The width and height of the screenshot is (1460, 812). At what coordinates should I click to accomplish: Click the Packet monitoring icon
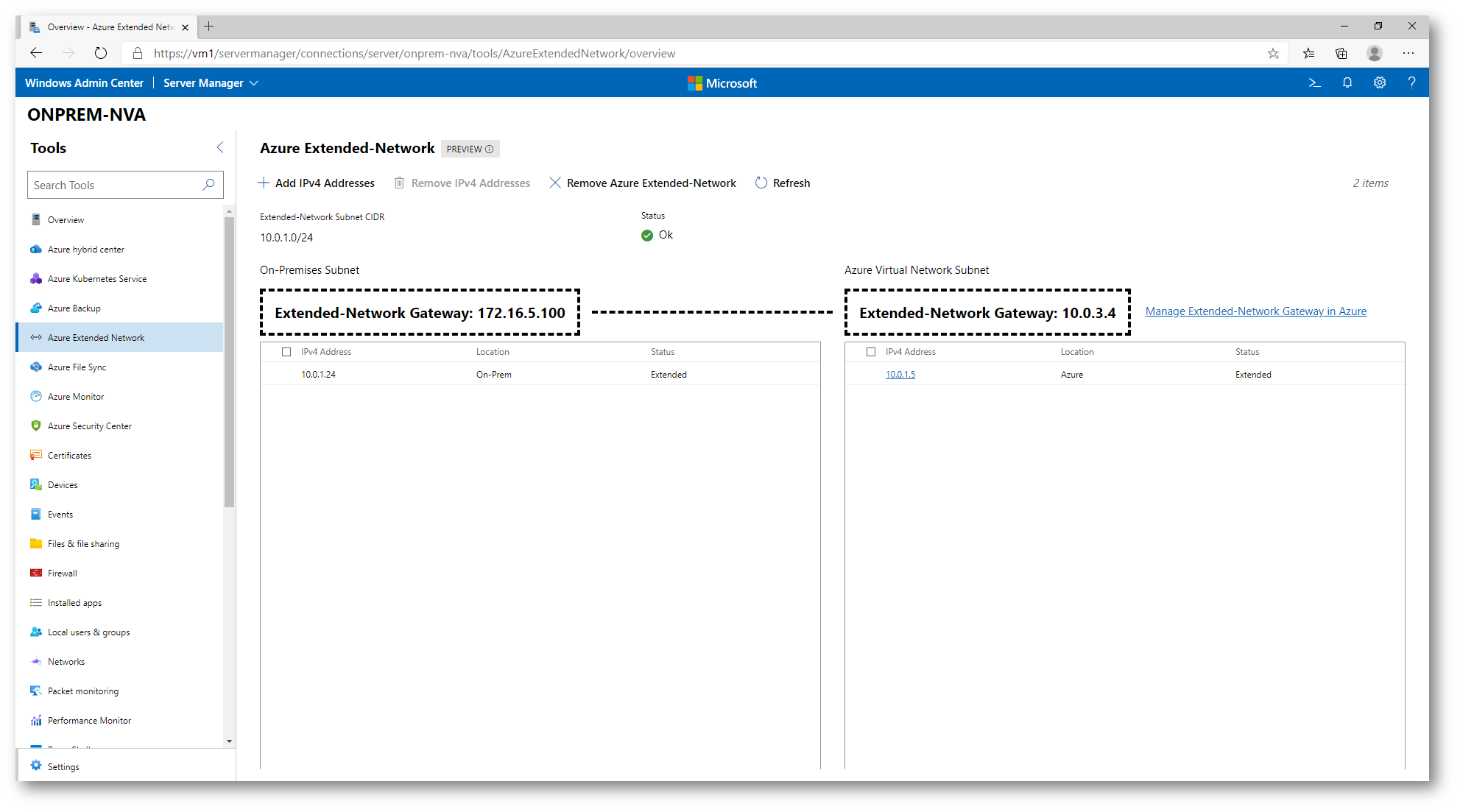pos(36,691)
